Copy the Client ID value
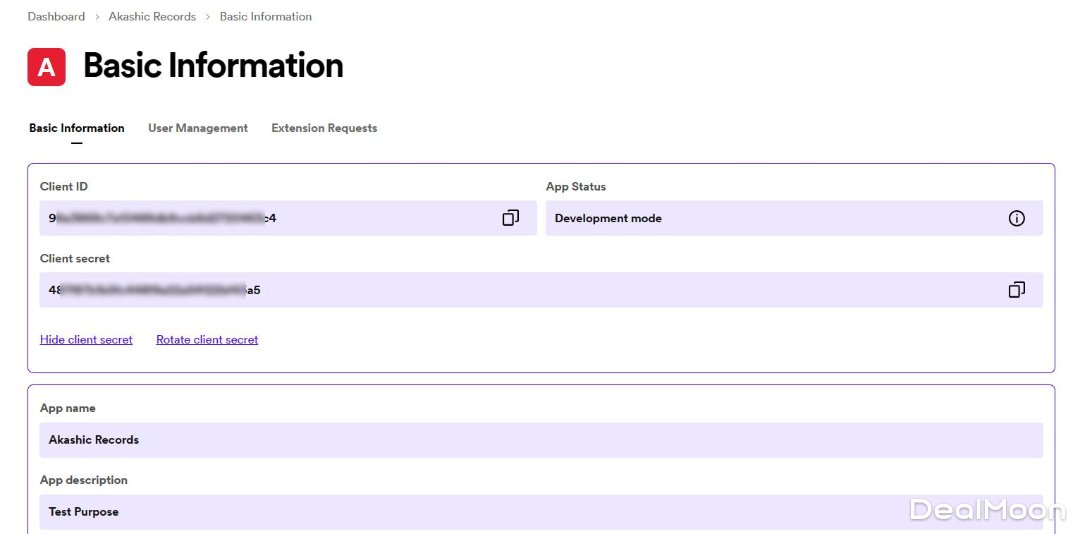The width and height of the screenshot is (1080, 534). [x=510, y=218]
